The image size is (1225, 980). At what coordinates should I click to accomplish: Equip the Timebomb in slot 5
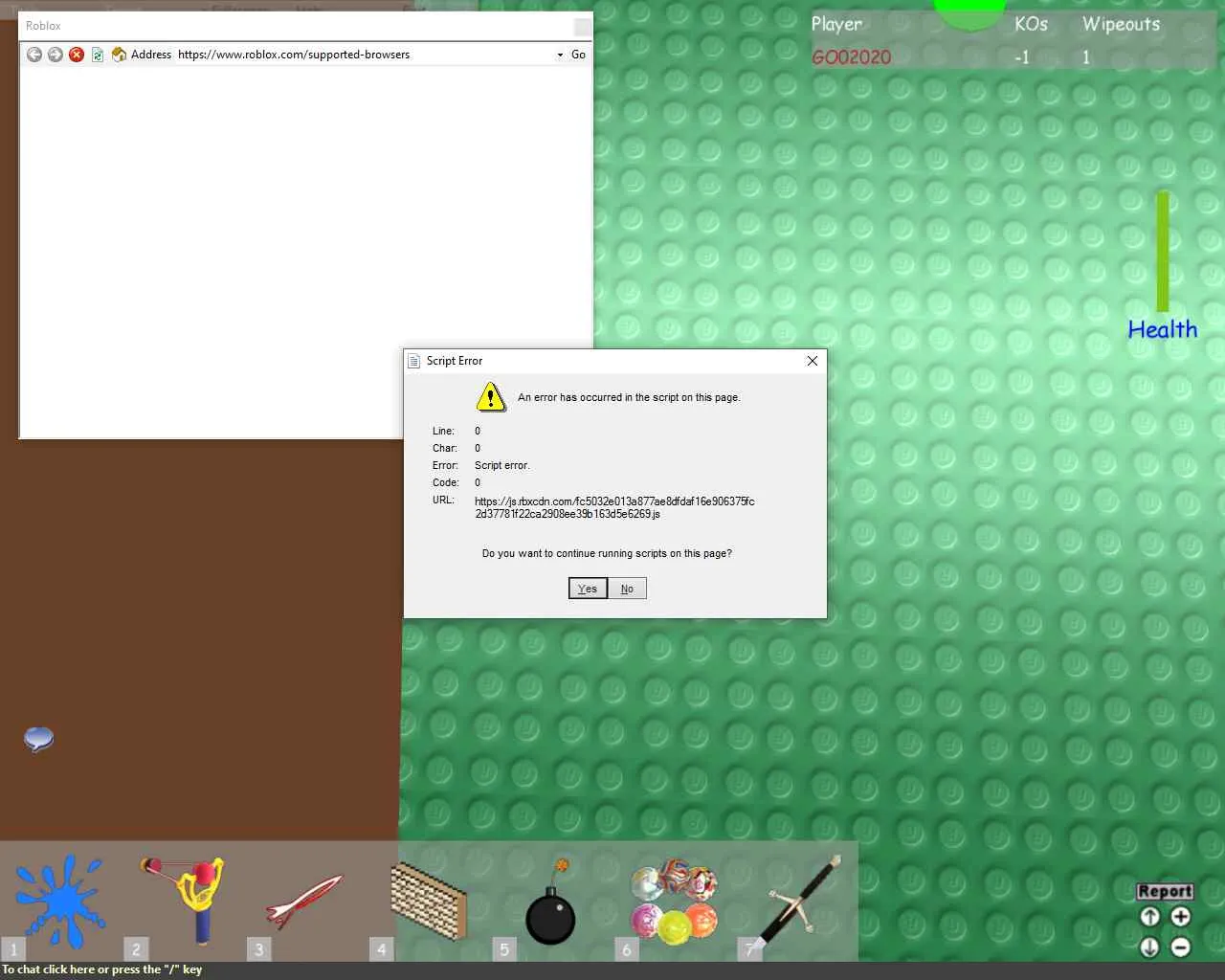pos(551,901)
